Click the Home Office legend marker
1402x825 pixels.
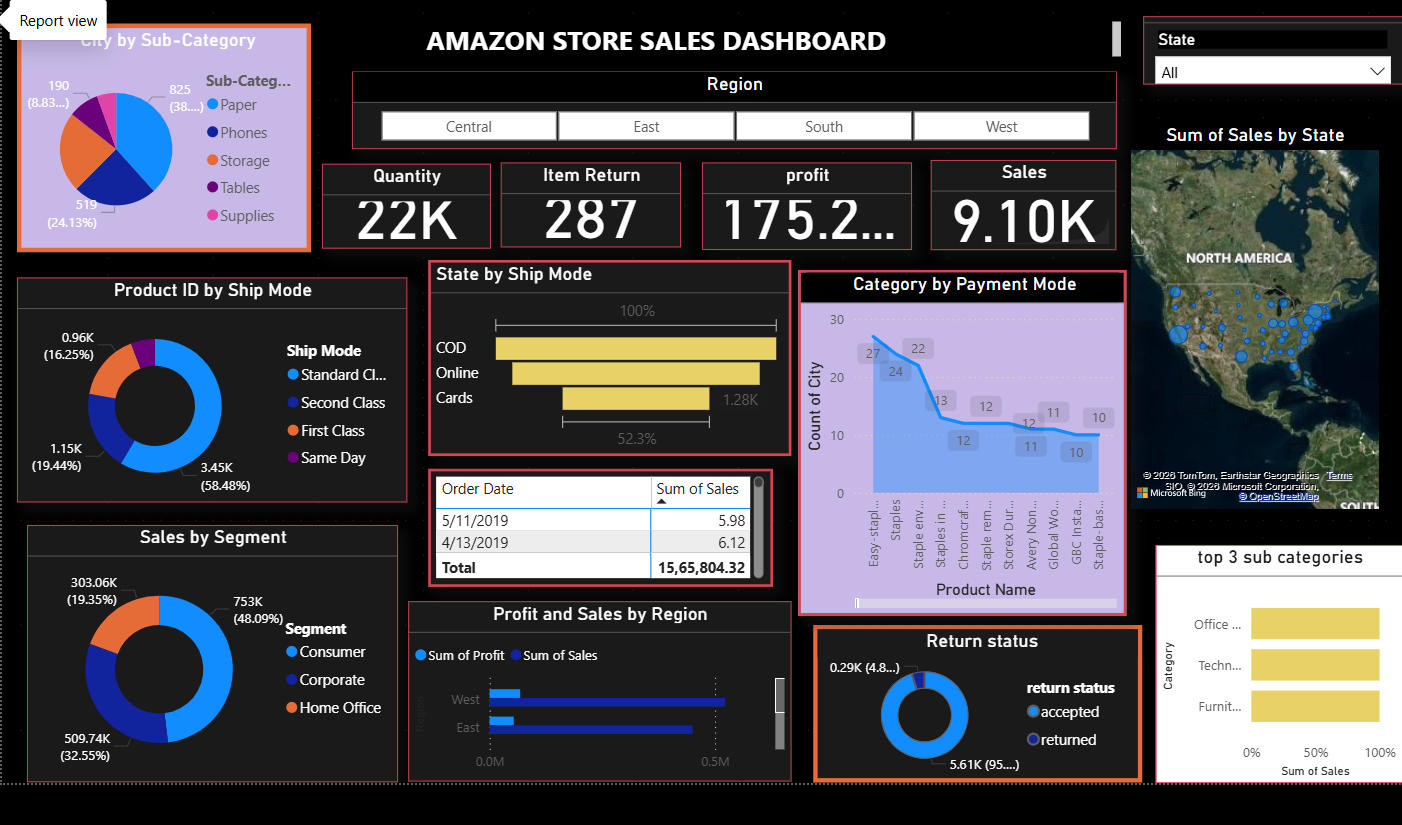(292, 708)
